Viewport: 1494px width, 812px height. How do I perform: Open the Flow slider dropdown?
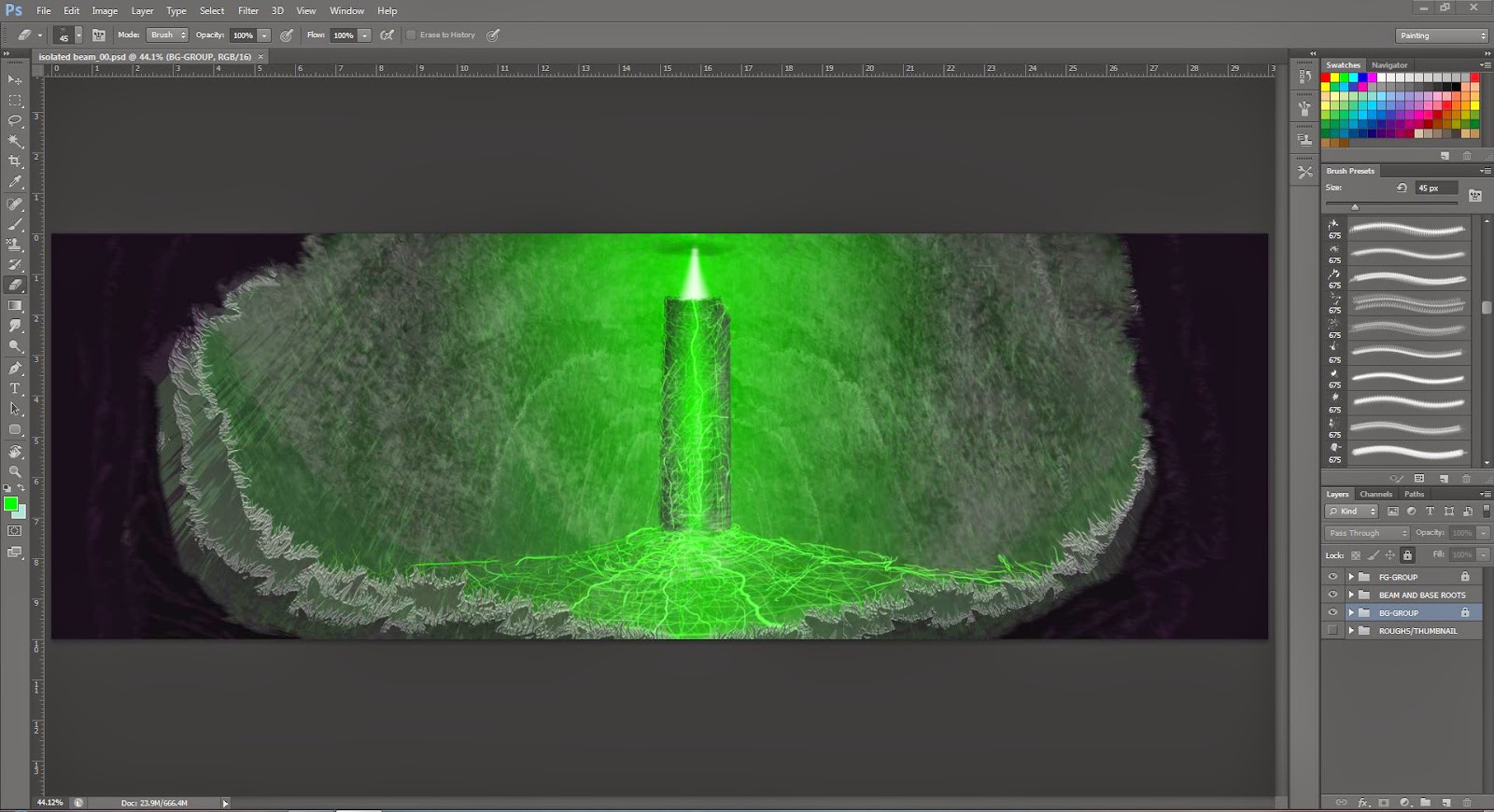click(x=365, y=35)
